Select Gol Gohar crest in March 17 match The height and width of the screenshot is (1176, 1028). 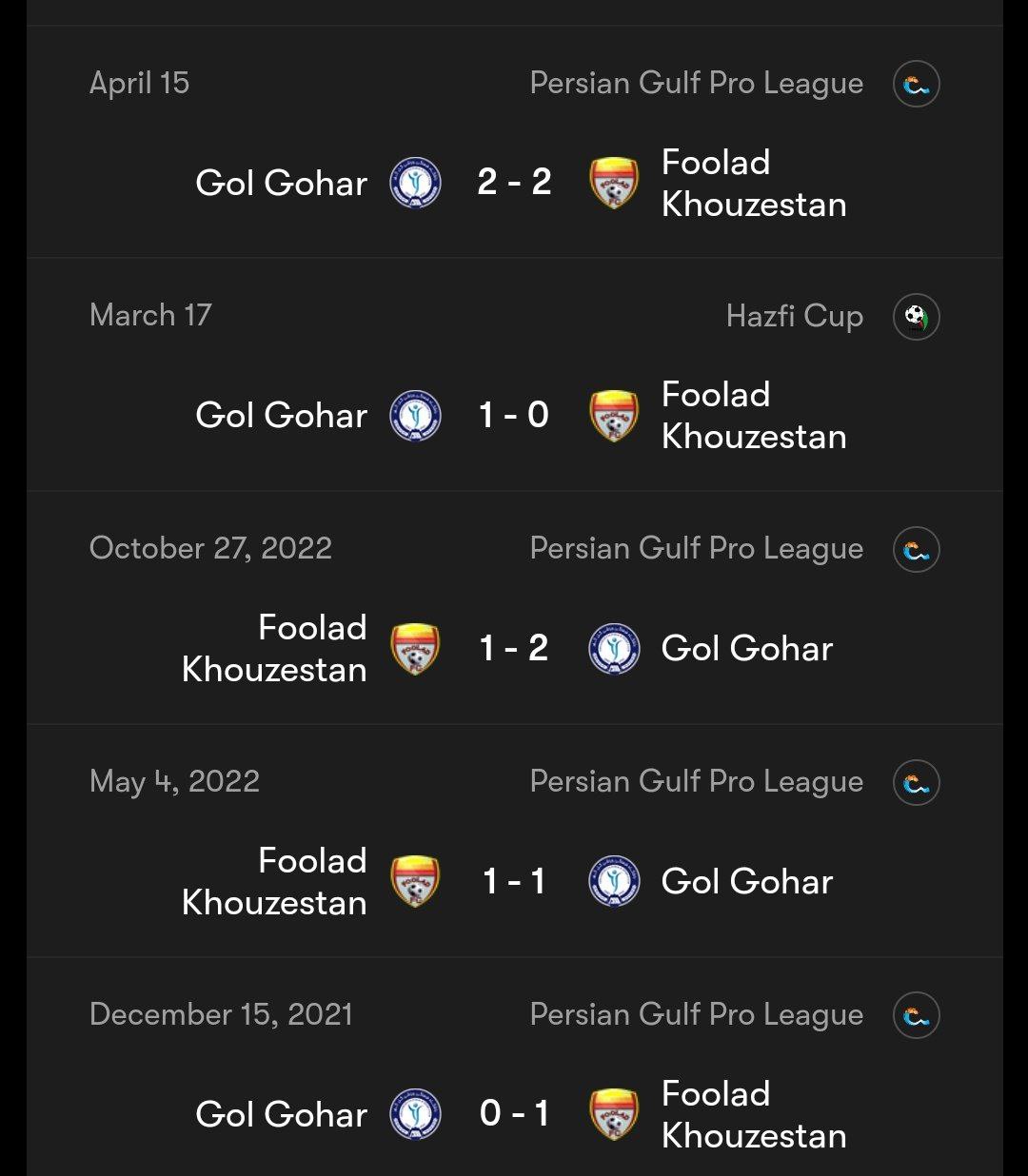415,416
